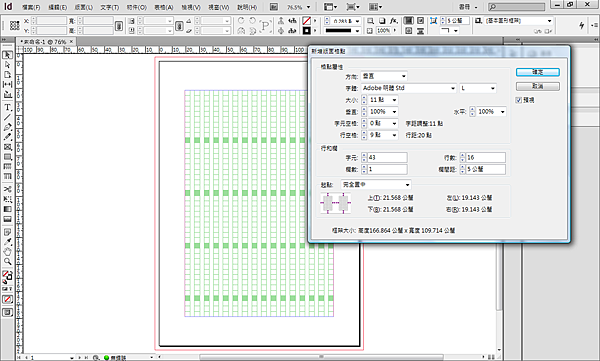The width and height of the screenshot is (600, 361).
Task: Open the 文字(T) menu
Action: click(110, 7)
